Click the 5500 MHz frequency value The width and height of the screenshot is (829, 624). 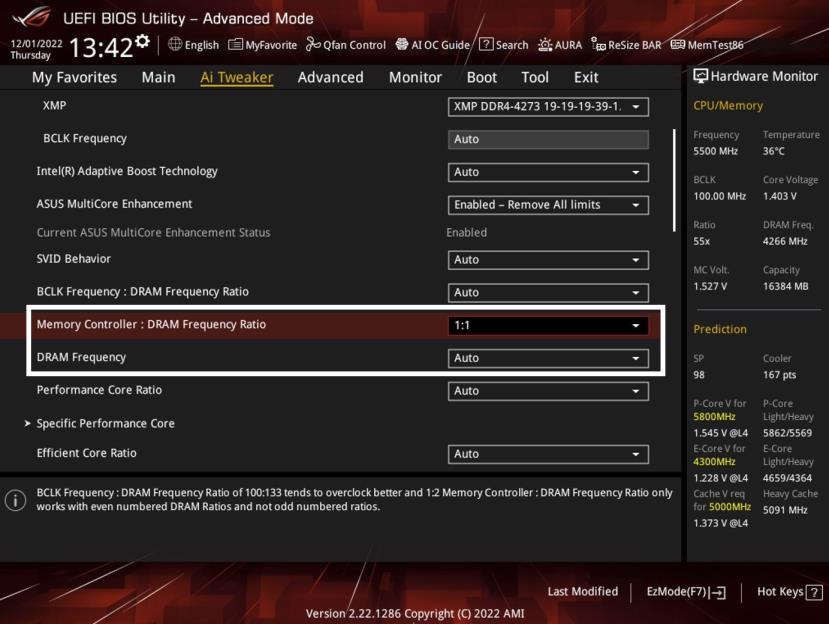pos(715,151)
